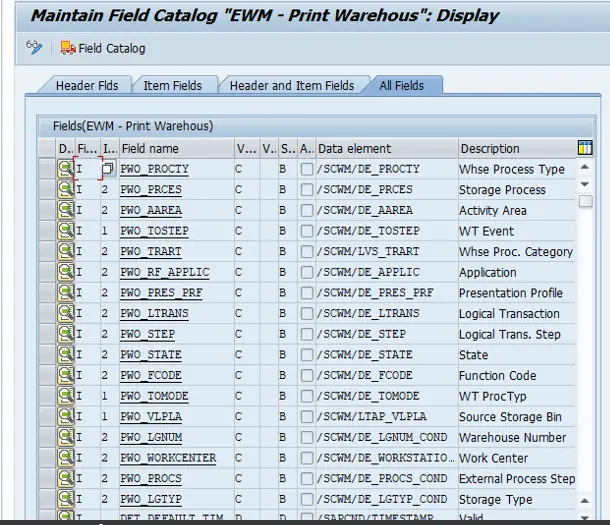The width and height of the screenshot is (610, 525).
Task: Click the Description column header
Action: [x=517, y=148]
